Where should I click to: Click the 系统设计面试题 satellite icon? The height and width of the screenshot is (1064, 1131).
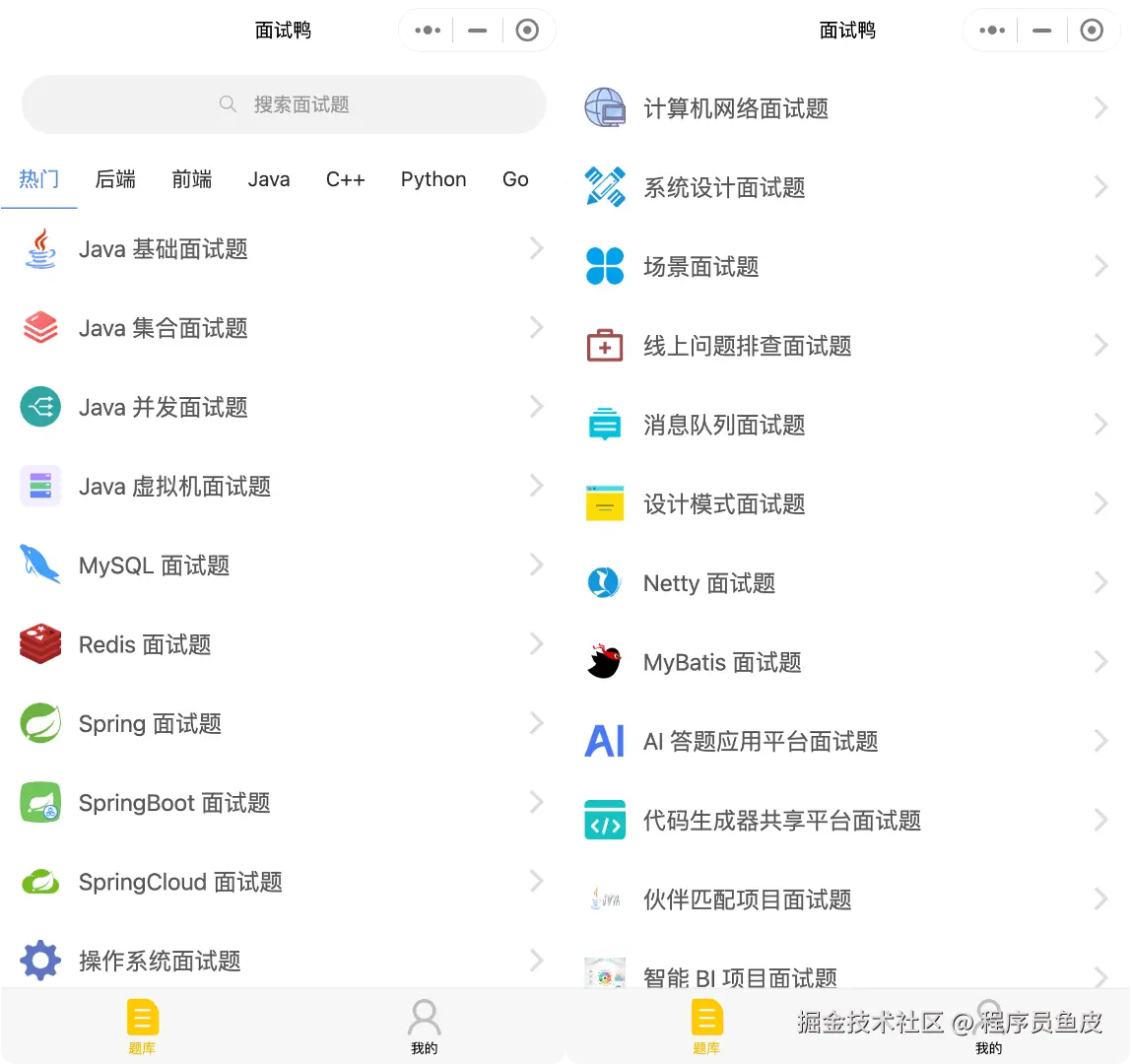coord(604,187)
